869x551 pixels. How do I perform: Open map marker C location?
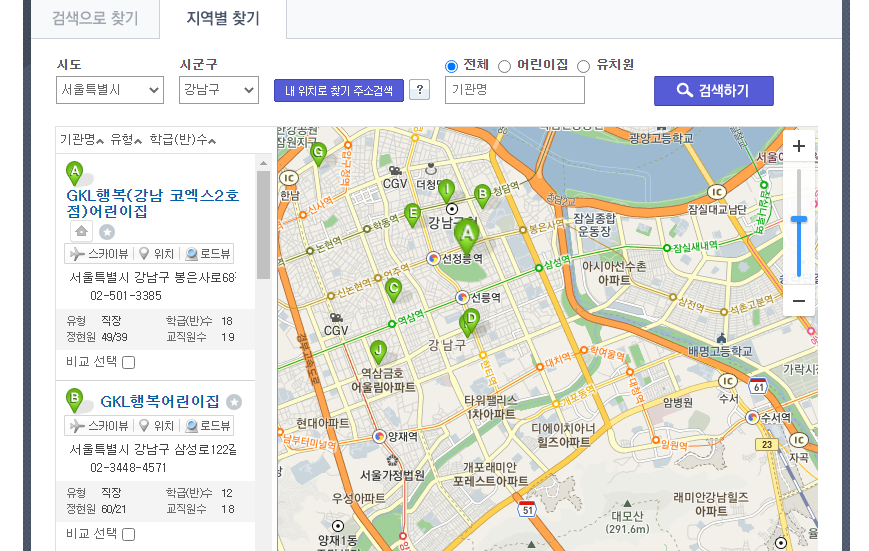pos(394,288)
